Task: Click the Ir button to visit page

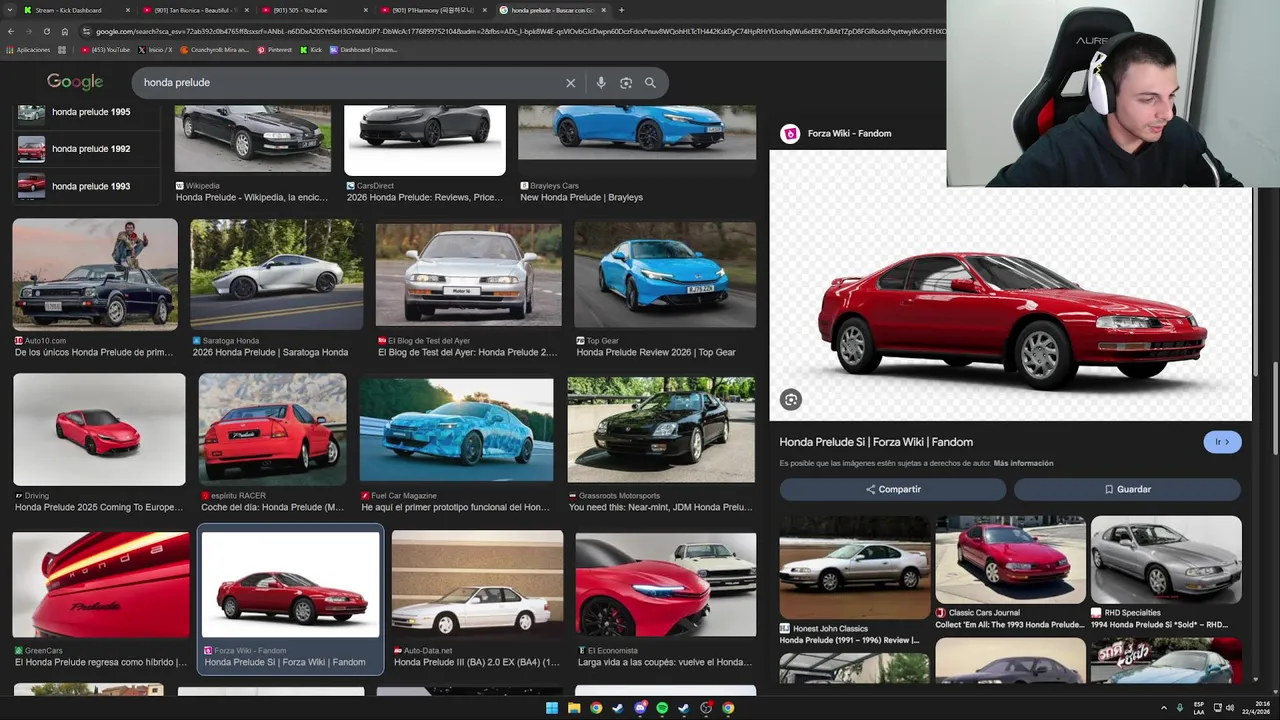Action: click(x=1222, y=442)
